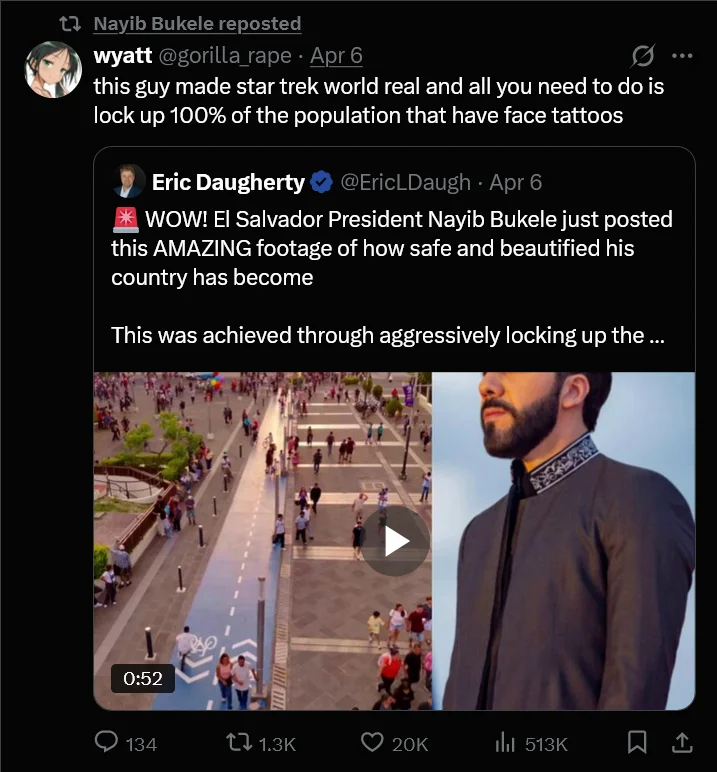717x772 pixels.
Task: Open the "Nayib Bukele reposted" link
Action: [x=197, y=23]
